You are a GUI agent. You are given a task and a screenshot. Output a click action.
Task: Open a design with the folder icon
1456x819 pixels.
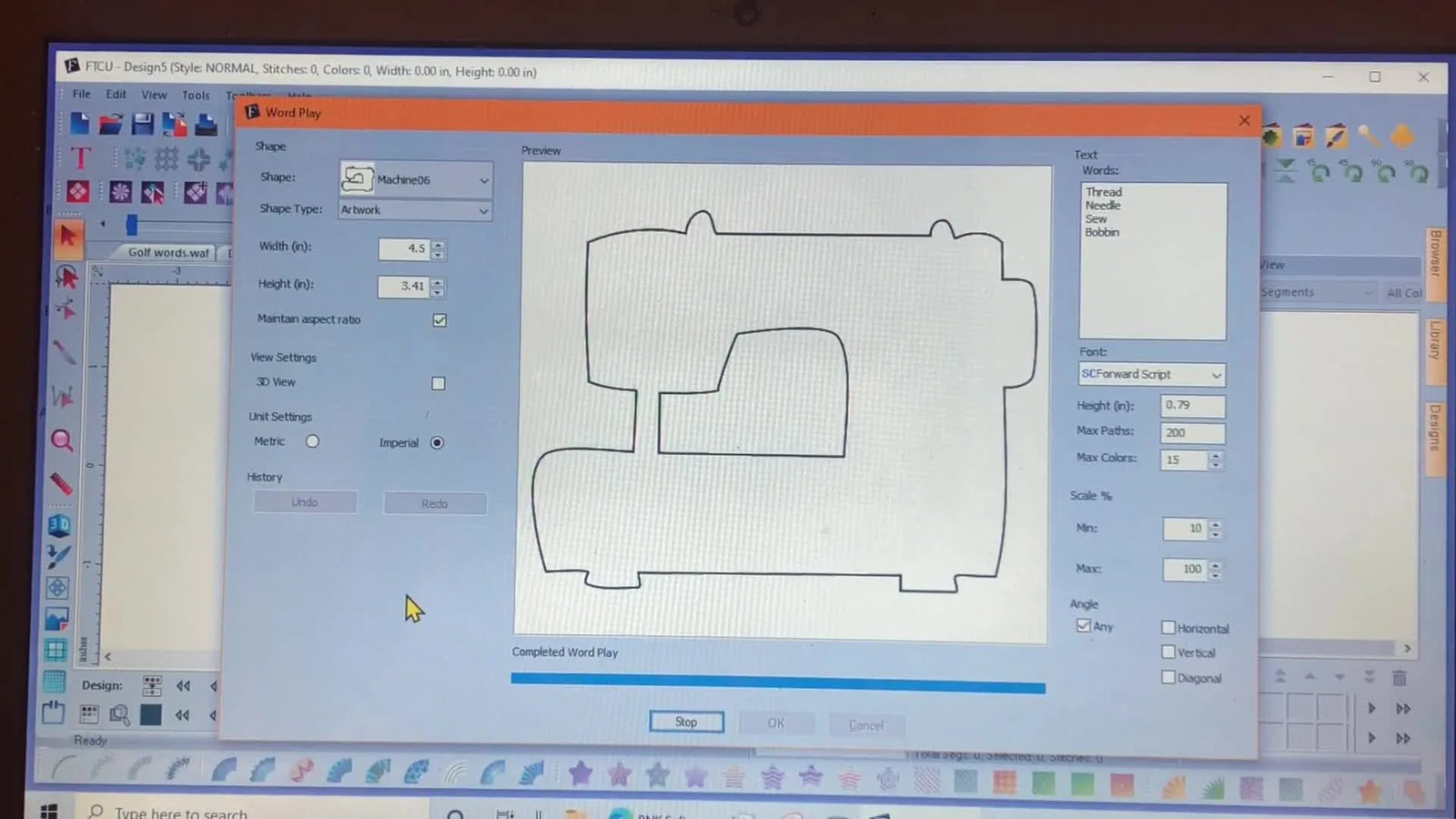(110, 124)
